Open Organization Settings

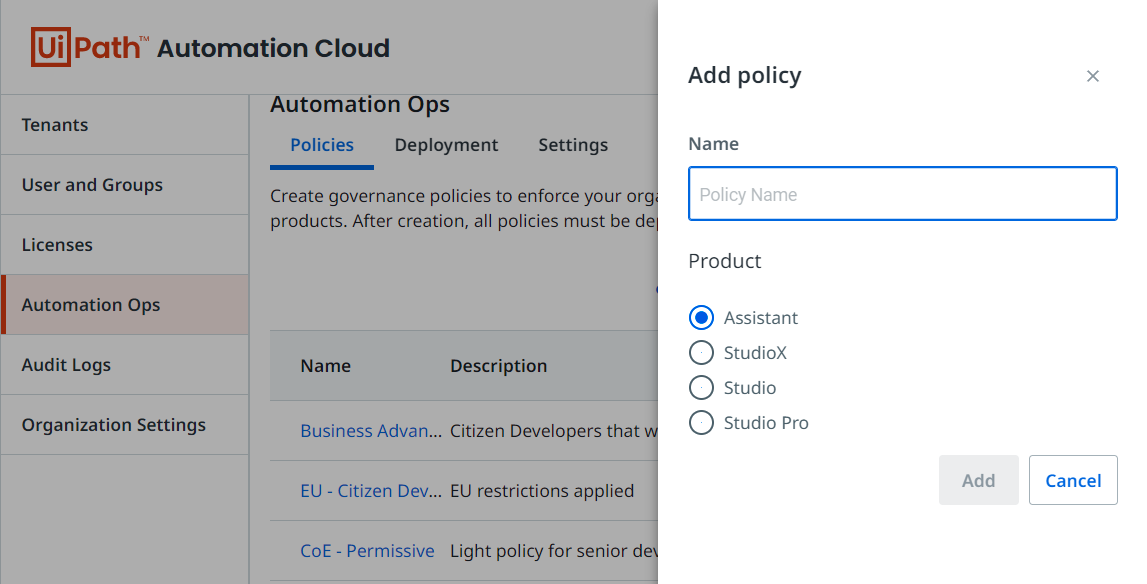(125, 424)
